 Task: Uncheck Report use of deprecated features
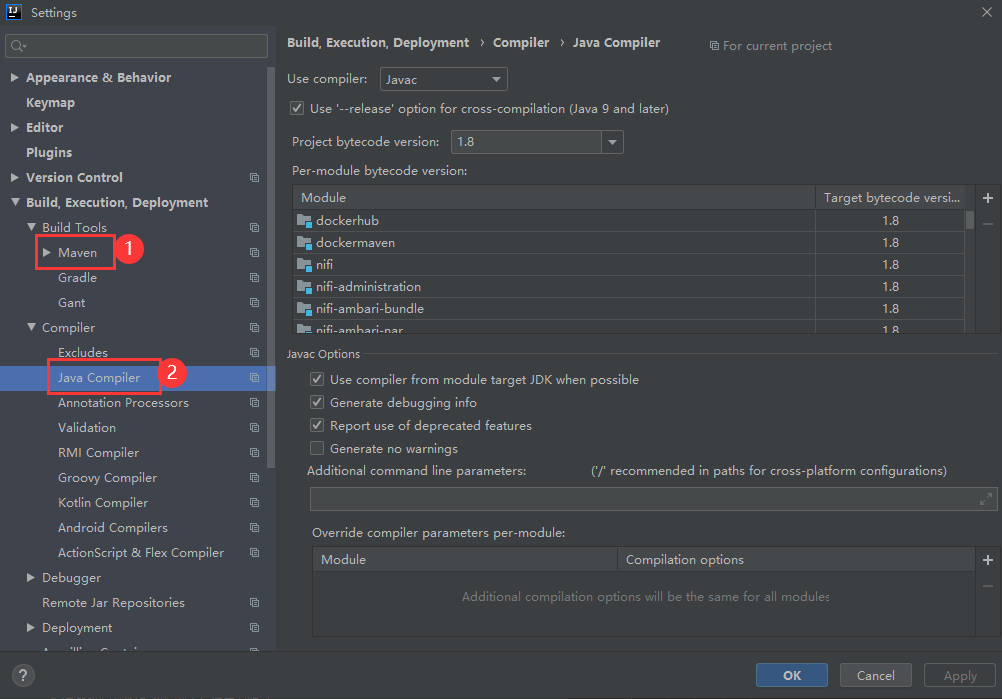point(317,426)
